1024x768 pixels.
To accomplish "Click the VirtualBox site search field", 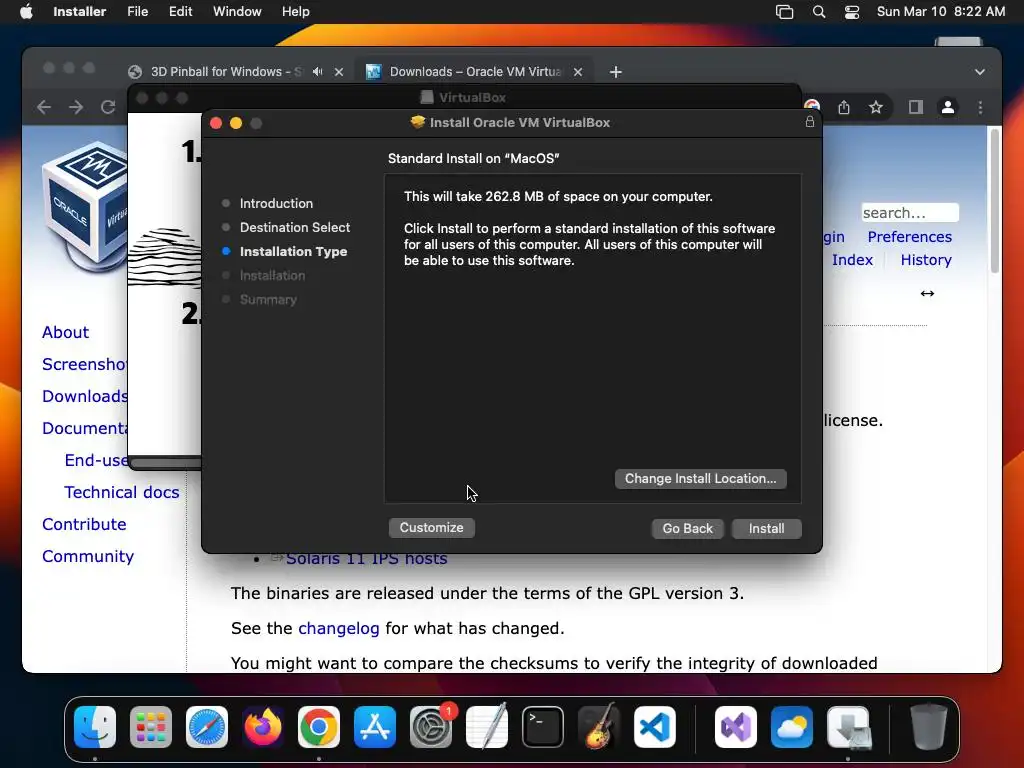I will click(x=910, y=213).
